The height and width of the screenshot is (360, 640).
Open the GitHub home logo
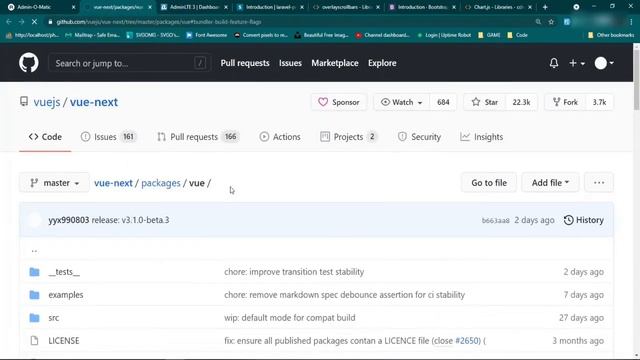tap(29, 63)
